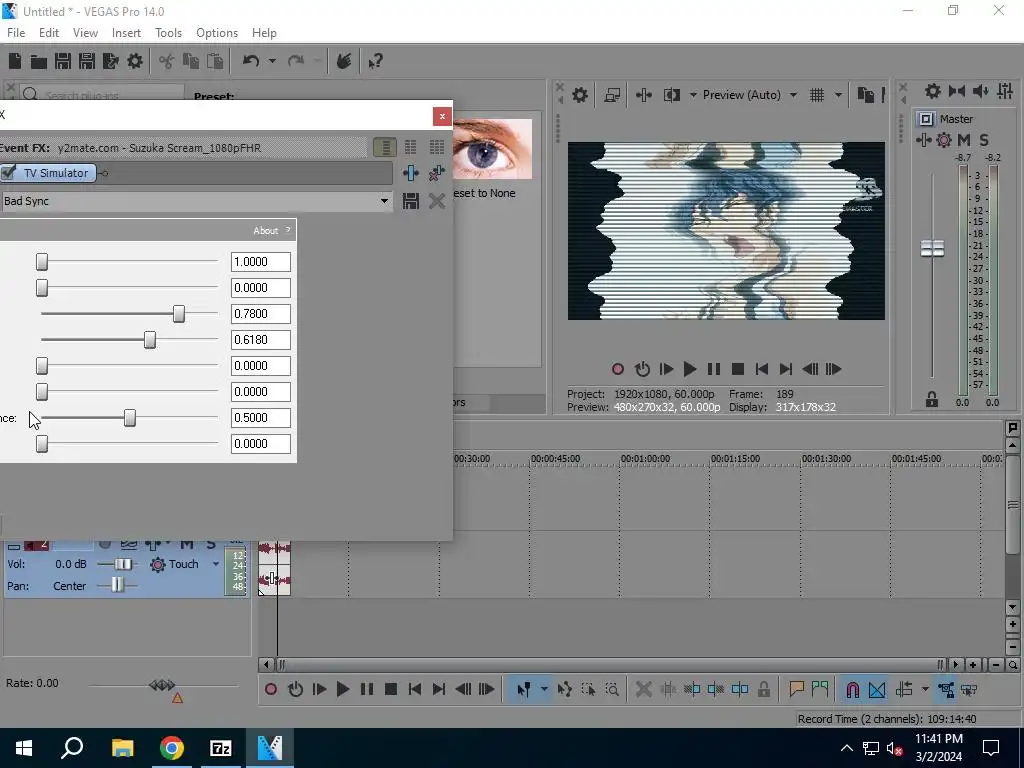1024x768 pixels.
Task: Open Render As from the main toolbar
Action: [x=110, y=61]
